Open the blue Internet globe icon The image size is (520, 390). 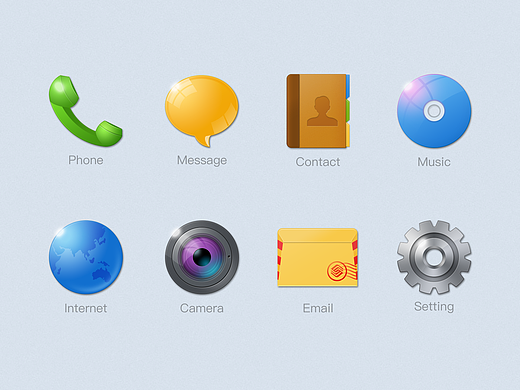[x=86, y=257]
